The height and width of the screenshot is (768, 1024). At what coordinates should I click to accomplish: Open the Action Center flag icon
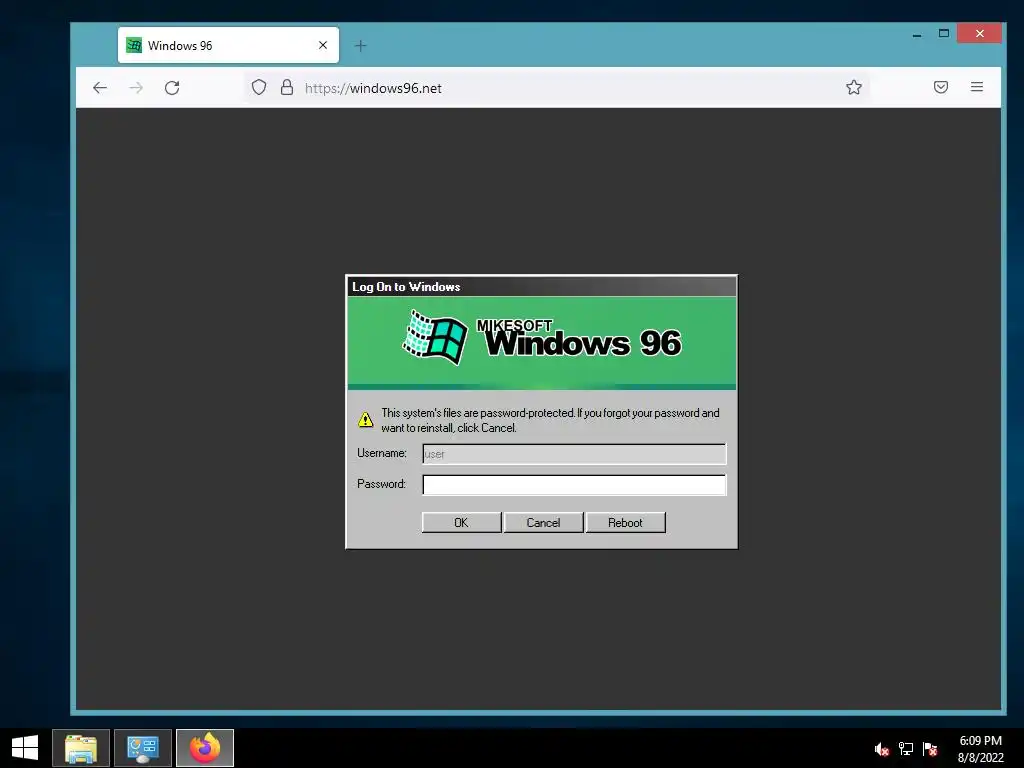pos(930,749)
